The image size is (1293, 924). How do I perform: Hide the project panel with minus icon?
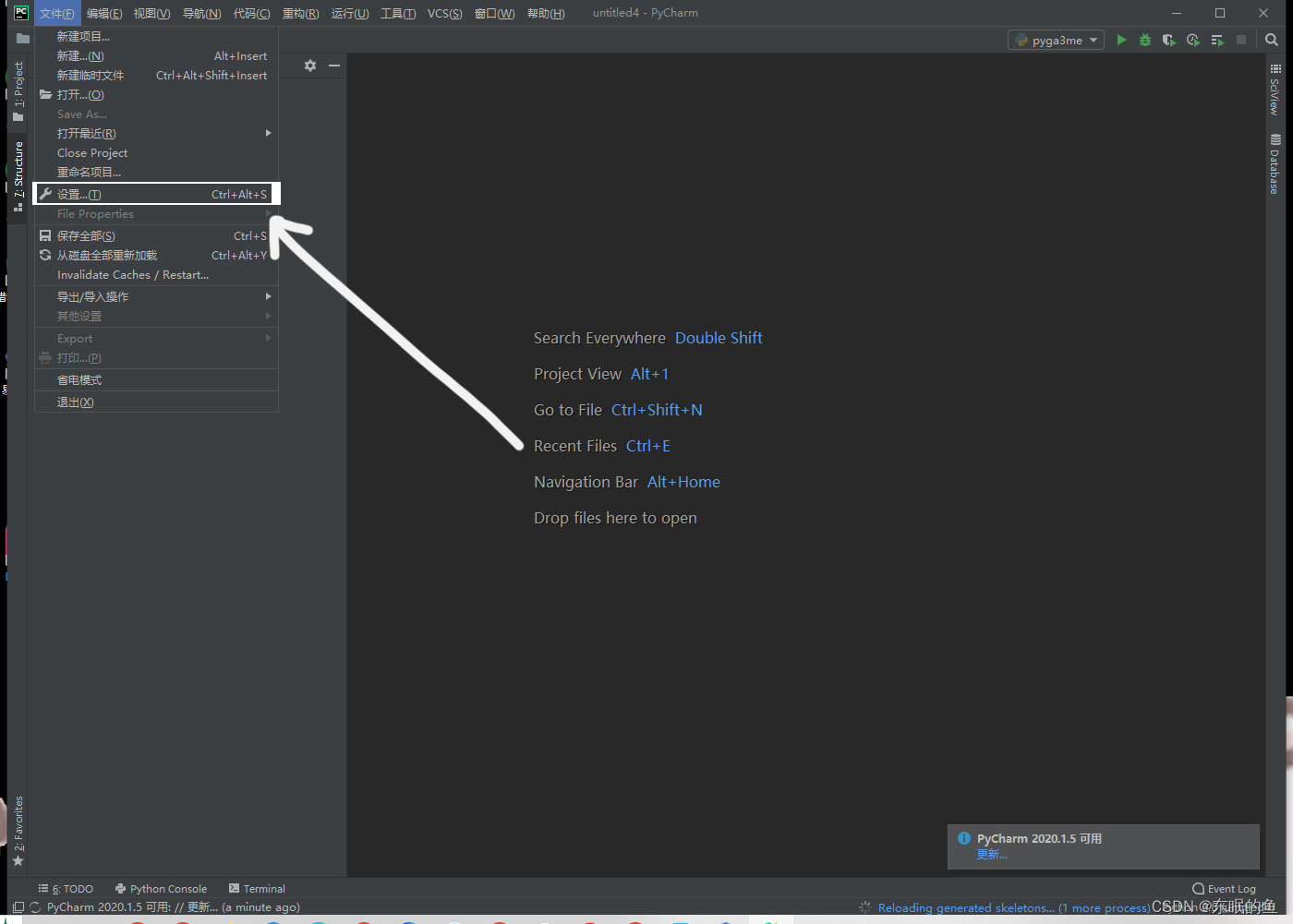click(334, 66)
